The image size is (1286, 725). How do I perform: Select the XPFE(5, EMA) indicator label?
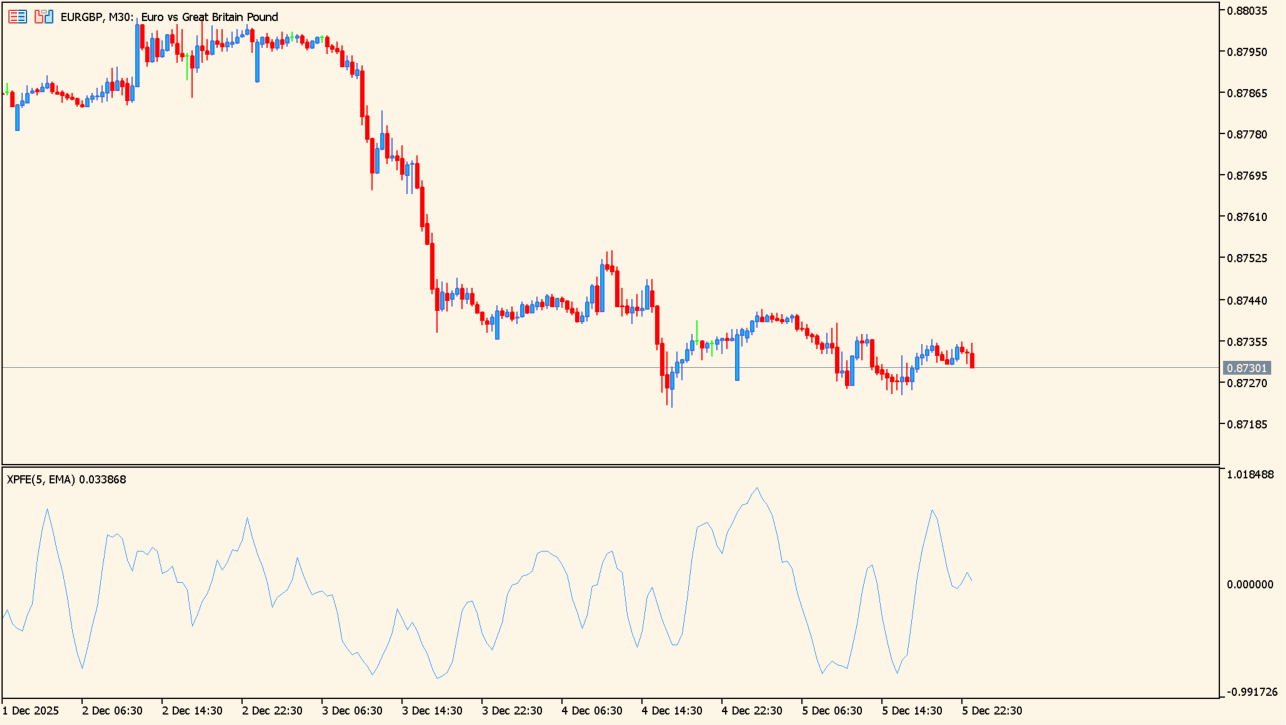[66, 479]
